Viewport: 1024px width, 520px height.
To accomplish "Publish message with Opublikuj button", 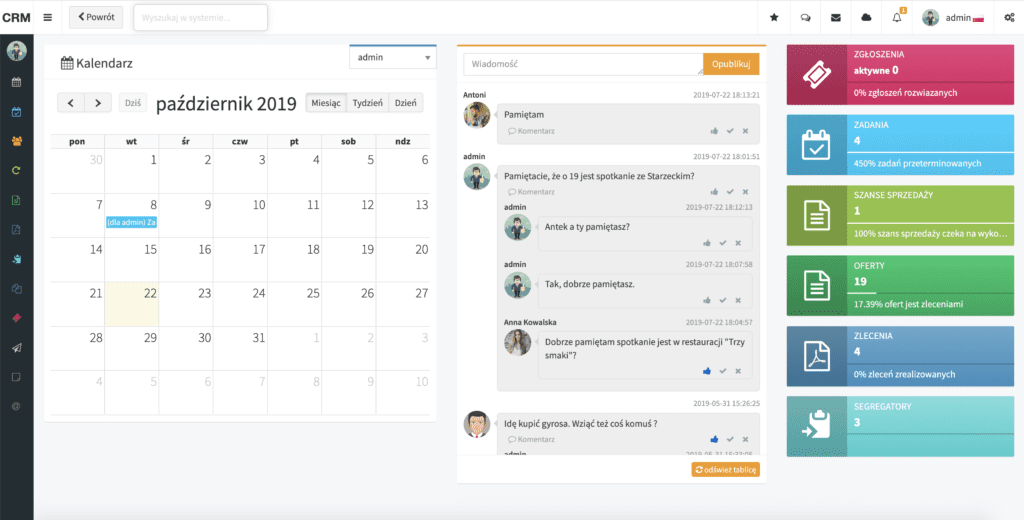I will pos(731,64).
